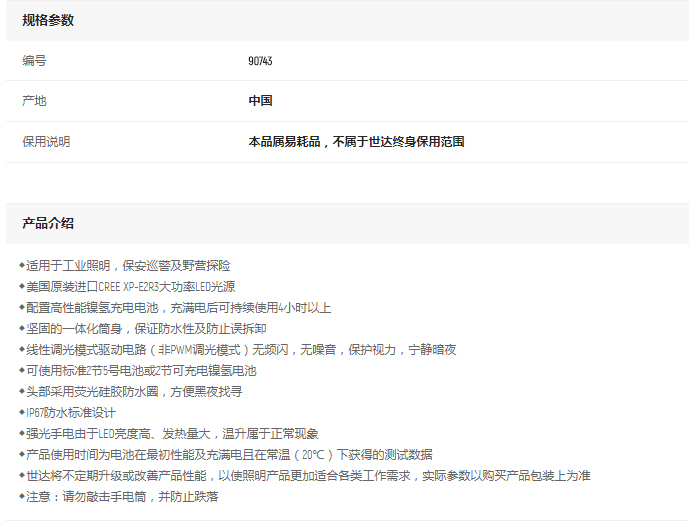Screen dimensions: 689x522
Task: Click the 产品介绍 section header
Action: [x=48, y=223]
